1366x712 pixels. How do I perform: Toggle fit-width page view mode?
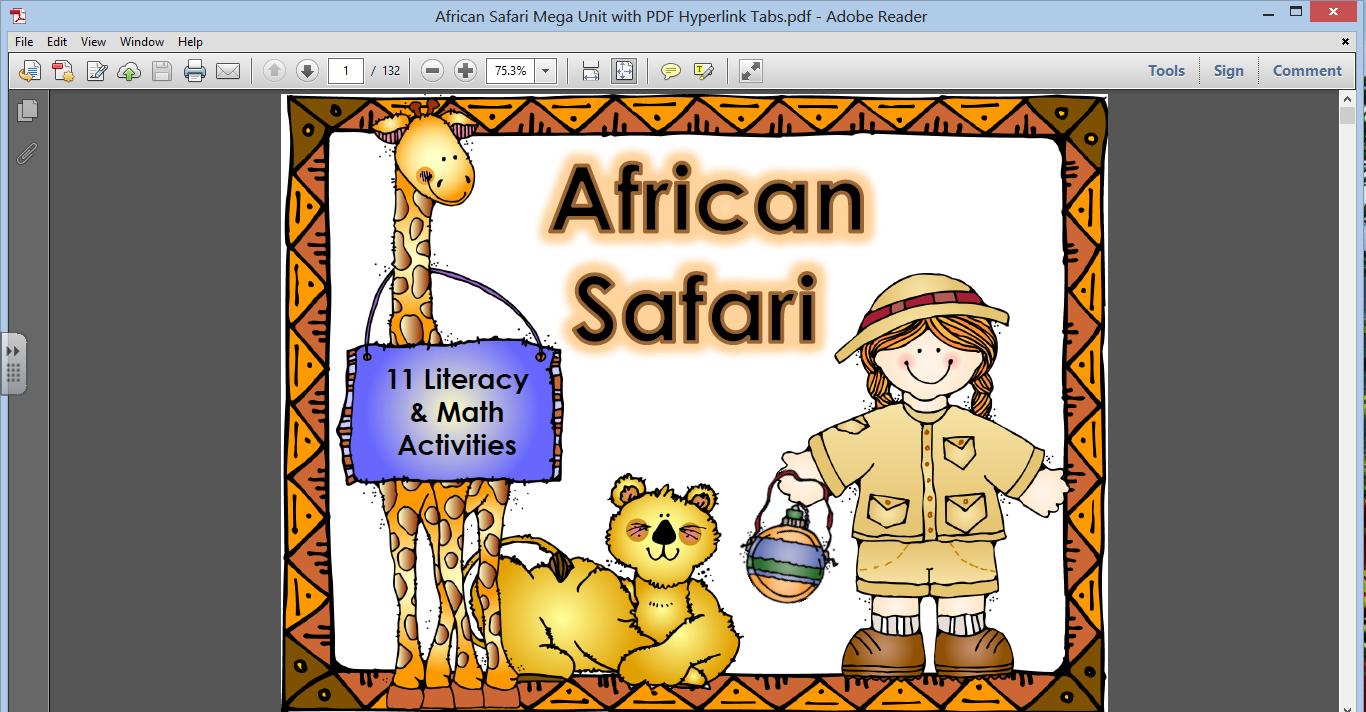coord(589,70)
